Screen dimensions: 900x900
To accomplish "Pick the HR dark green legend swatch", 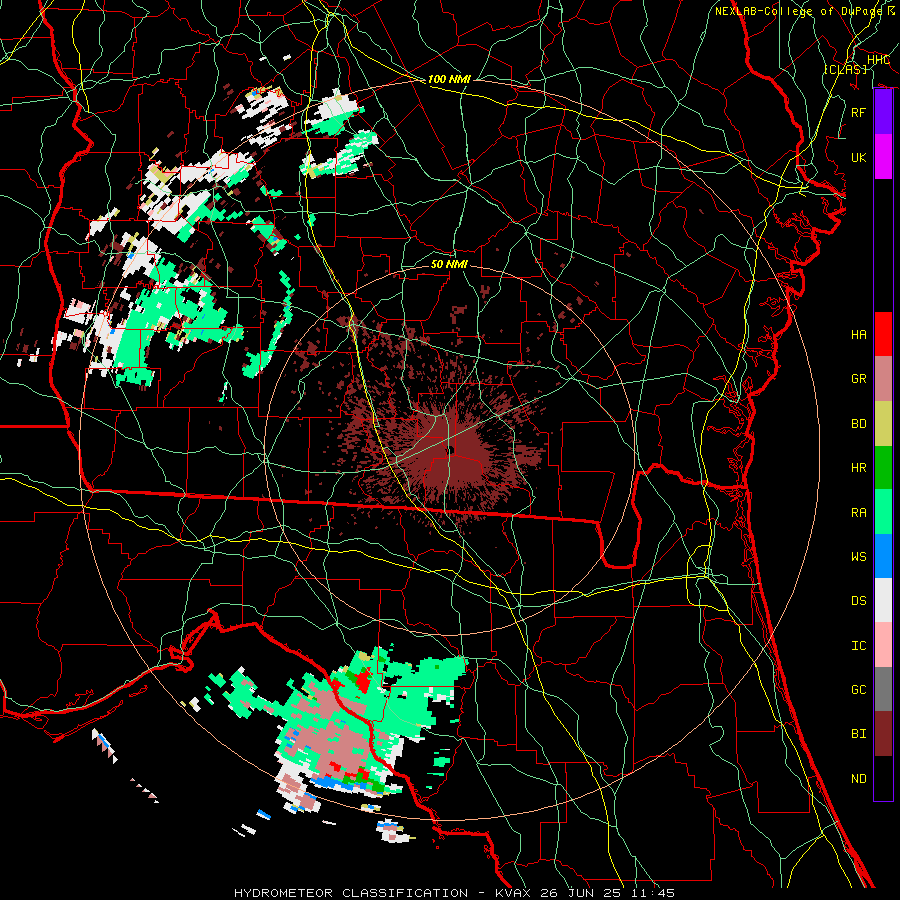I will pos(883,468).
